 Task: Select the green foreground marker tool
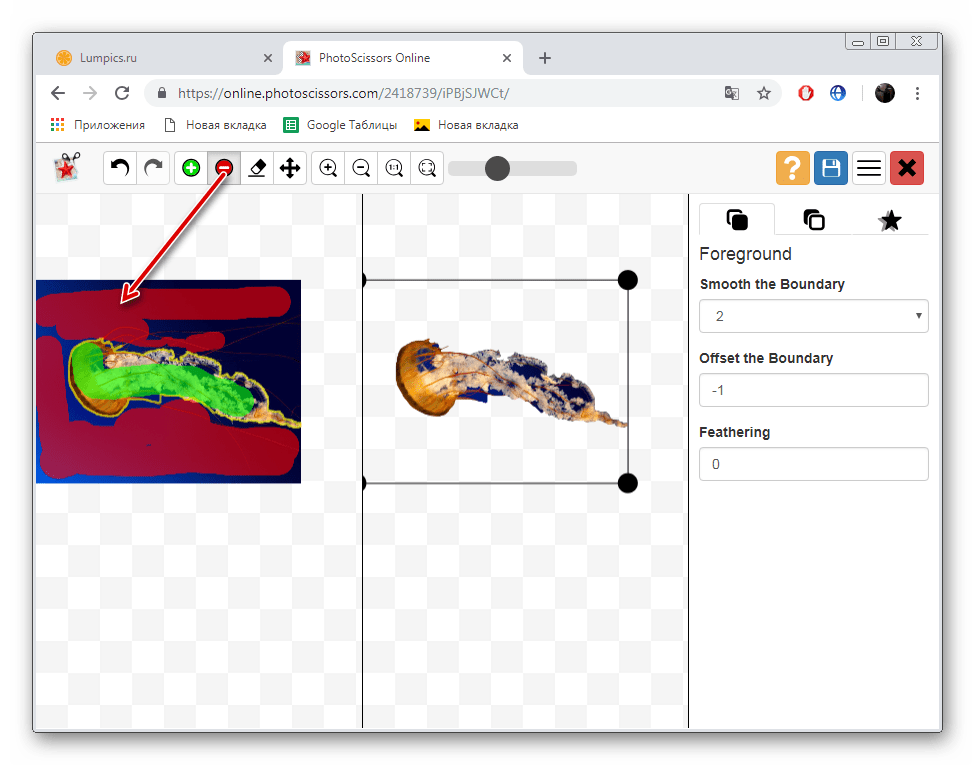[191, 168]
